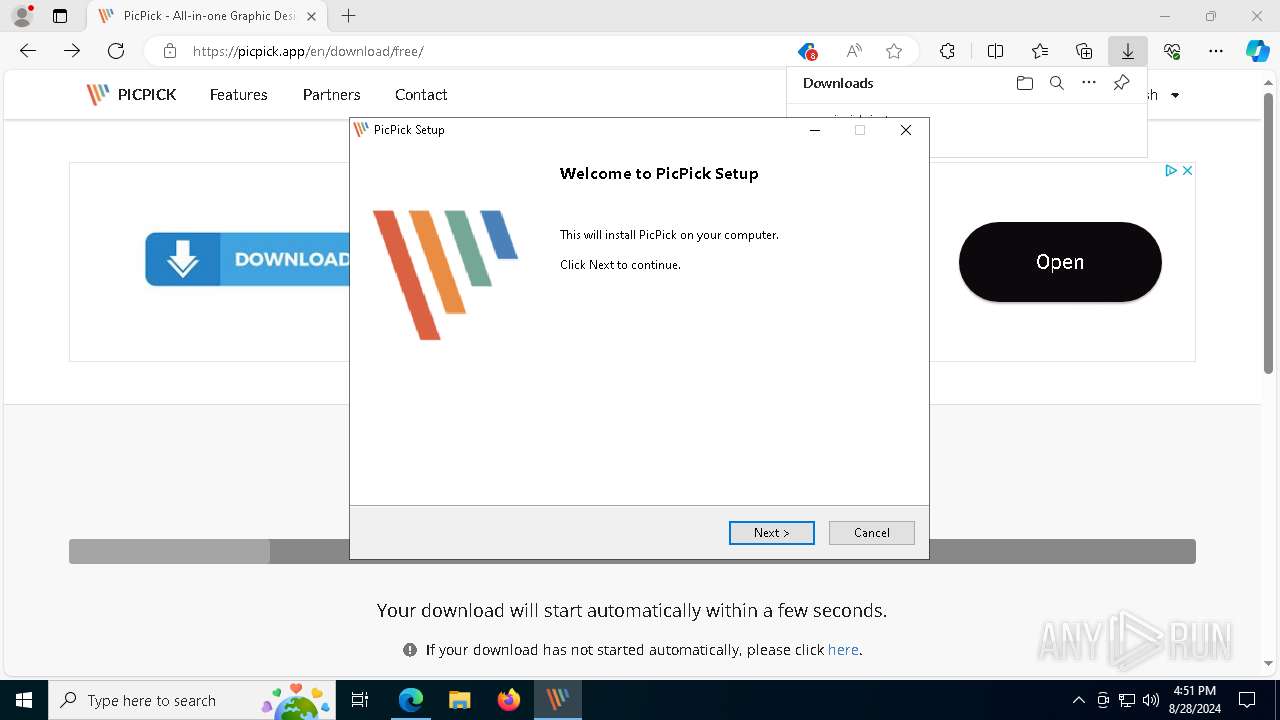The width and height of the screenshot is (1280, 720).
Task: Minimize the PicPick Setup dialog
Action: (x=815, y=130)
